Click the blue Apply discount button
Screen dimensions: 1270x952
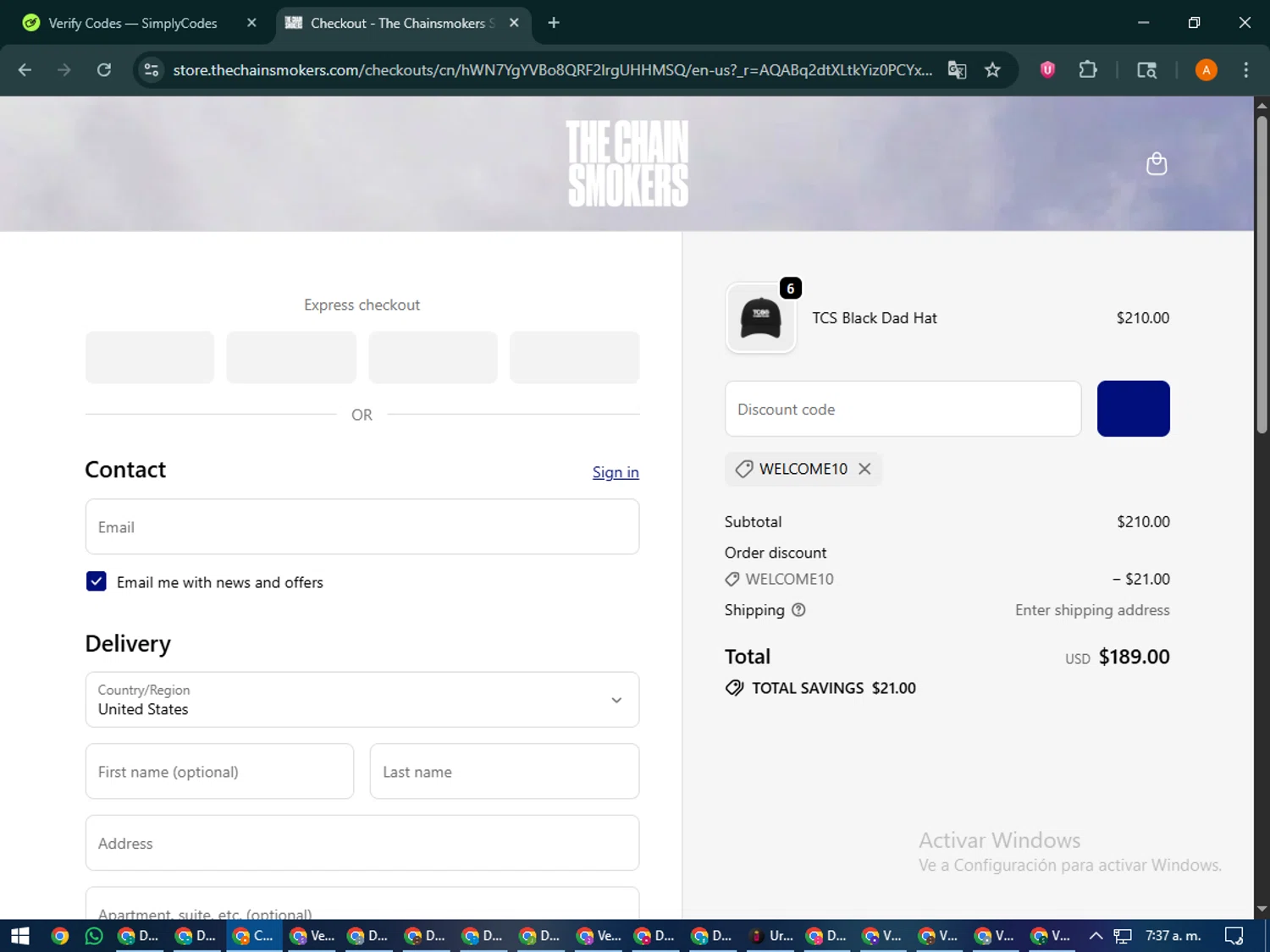[x=1133, y=409]
